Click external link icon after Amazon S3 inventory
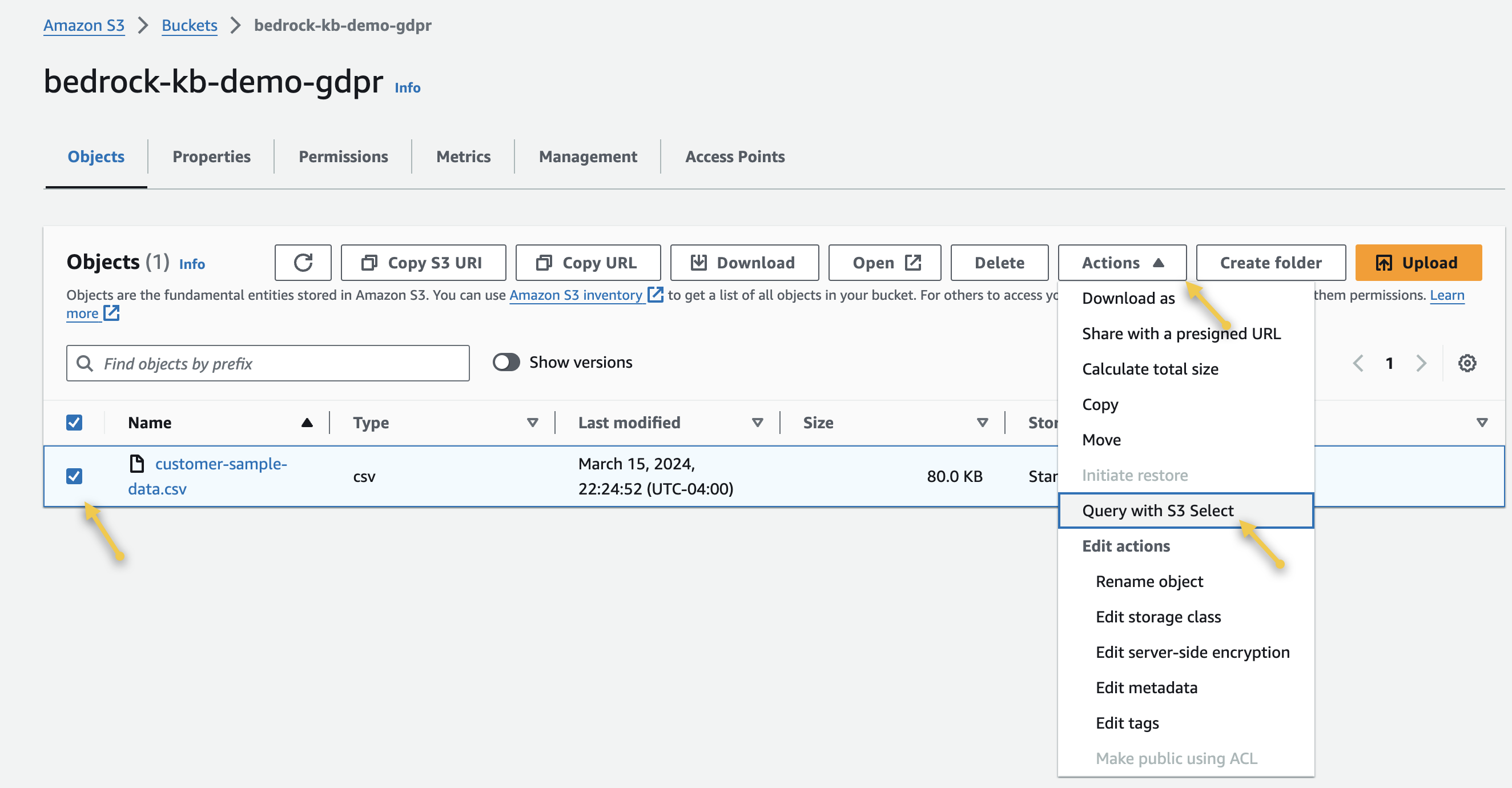 655,295
